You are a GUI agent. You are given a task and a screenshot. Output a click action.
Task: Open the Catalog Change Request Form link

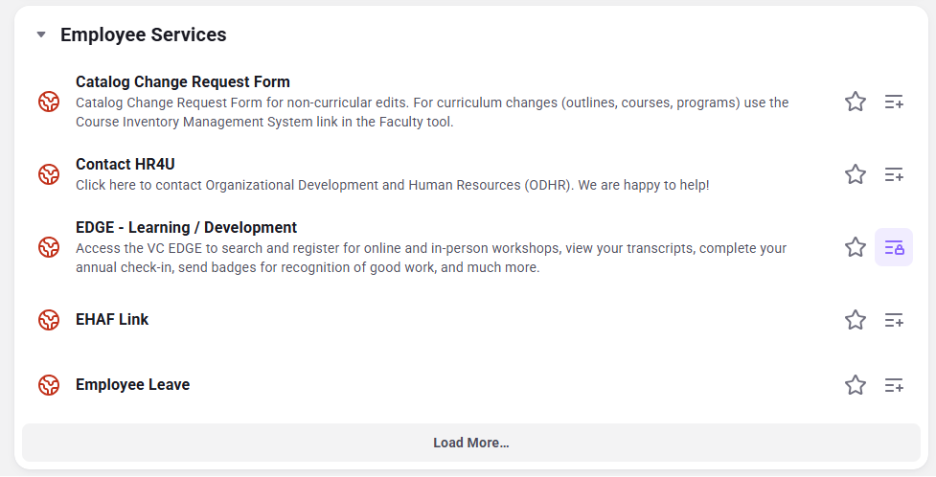click(183, 82)
